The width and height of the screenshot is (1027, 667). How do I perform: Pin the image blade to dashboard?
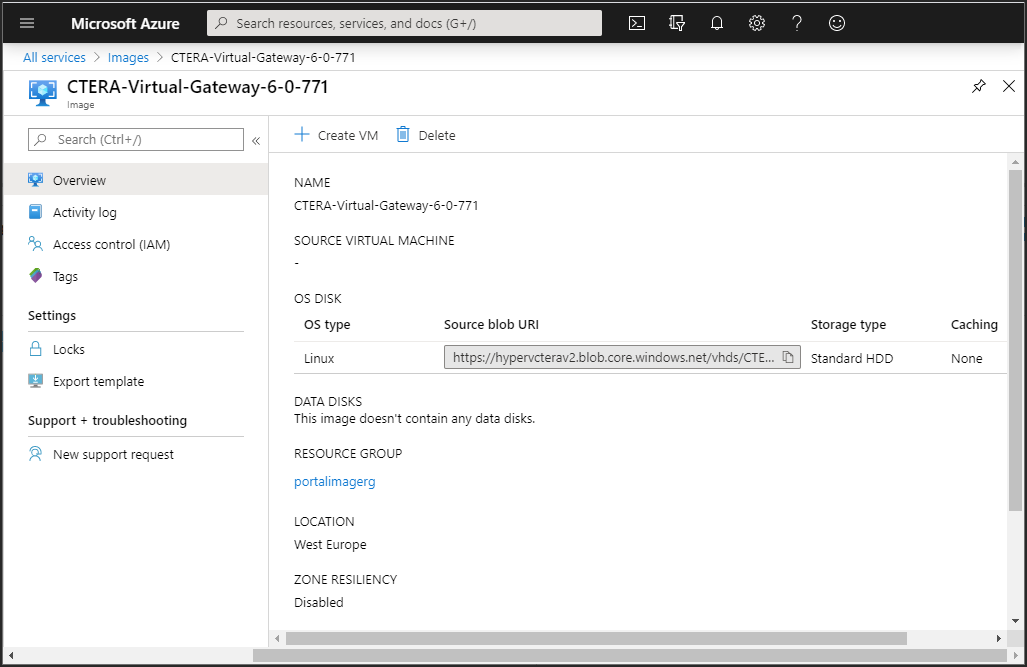click(x=979, y=86)
